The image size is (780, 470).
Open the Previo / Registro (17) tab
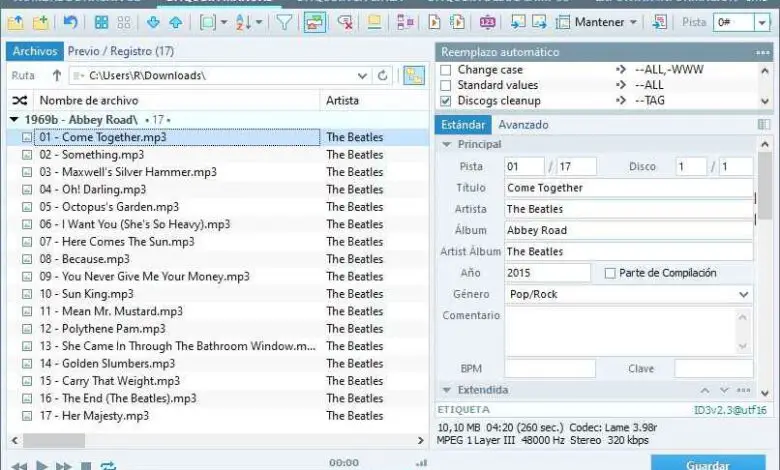point(121,51)
